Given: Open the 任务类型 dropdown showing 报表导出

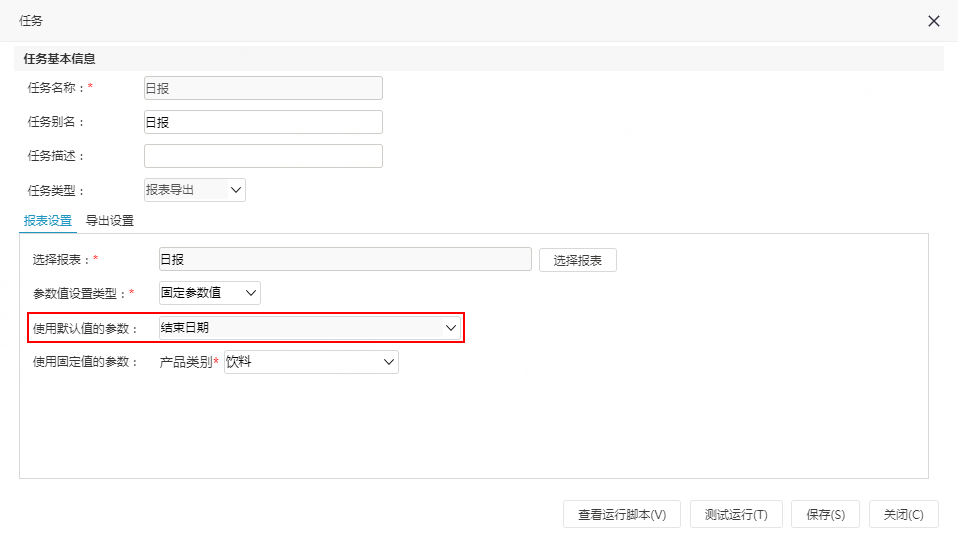Looking at the screenshot, I should click(194, 190).
